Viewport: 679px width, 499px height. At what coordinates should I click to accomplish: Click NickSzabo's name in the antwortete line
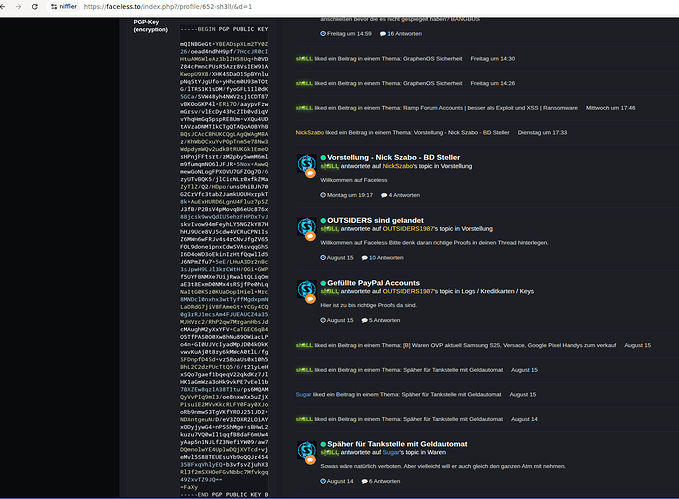398,166
